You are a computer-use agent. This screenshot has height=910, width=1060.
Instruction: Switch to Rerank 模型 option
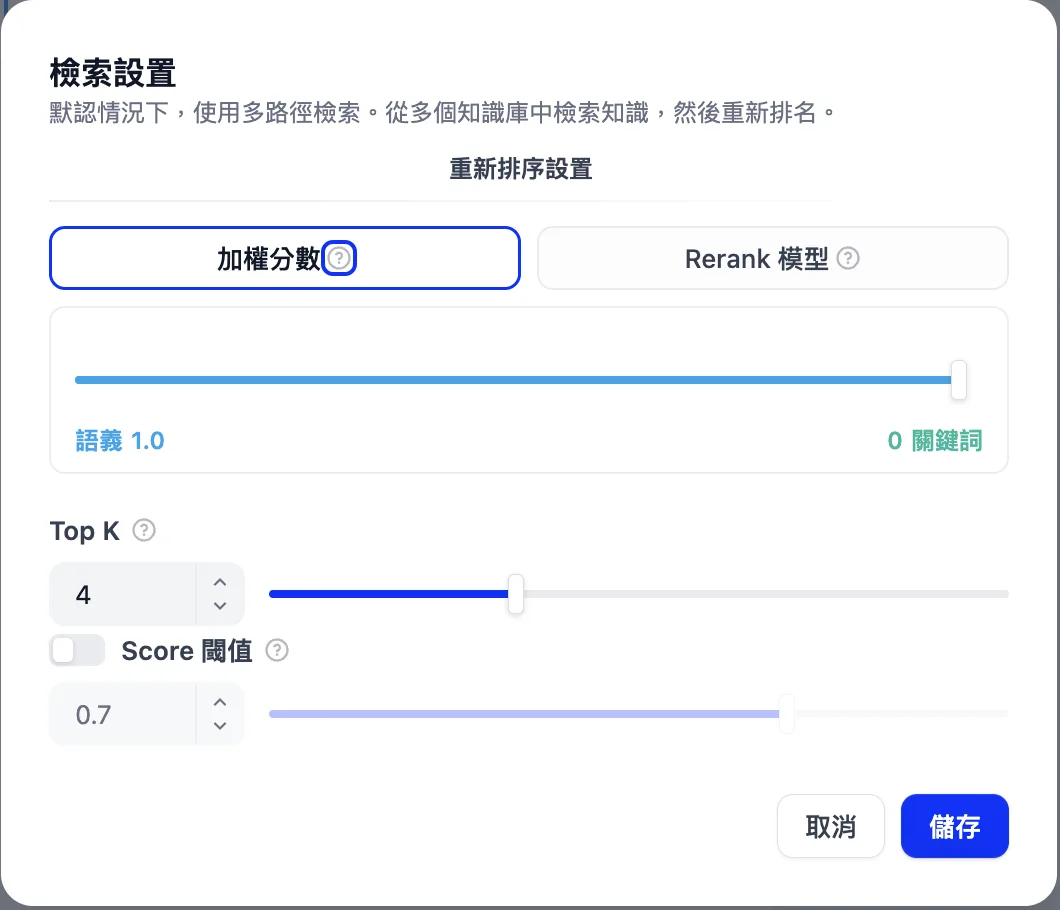[773, 258]
